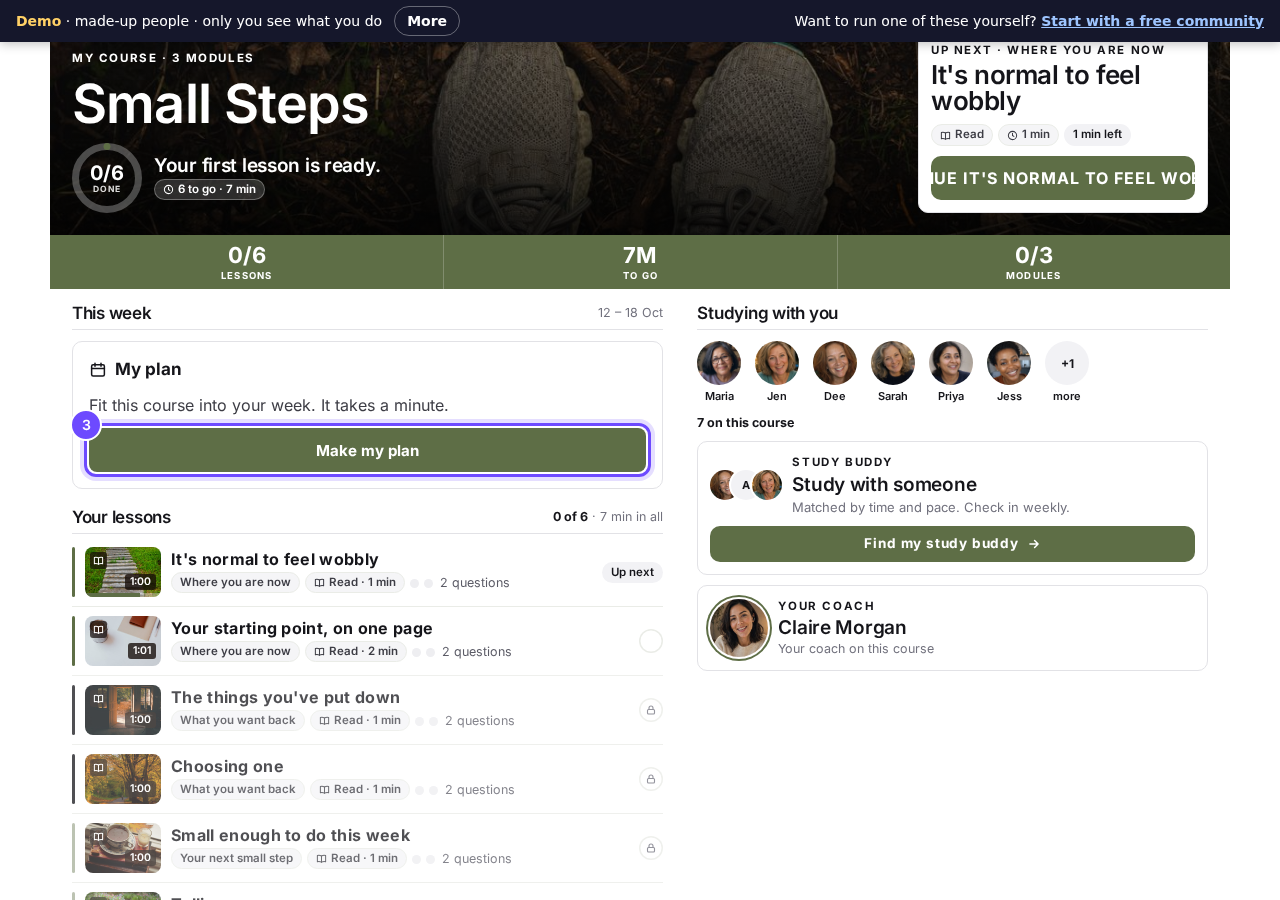Click 7 on this course text
The image size is (1280, 900).
(x=746, y=423)
